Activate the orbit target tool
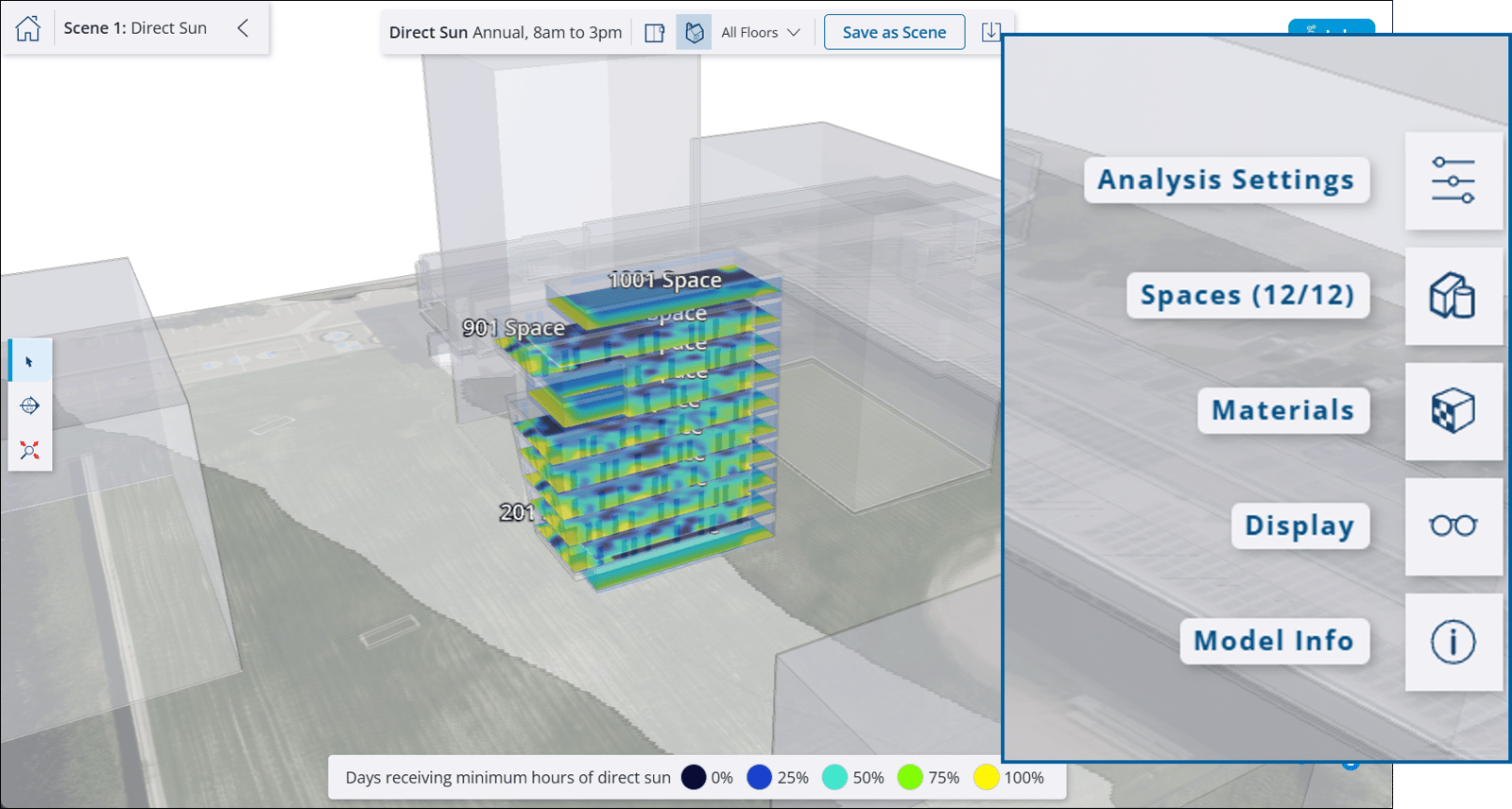The width and height of the screenshot is (1512, 809). (29, 405)
